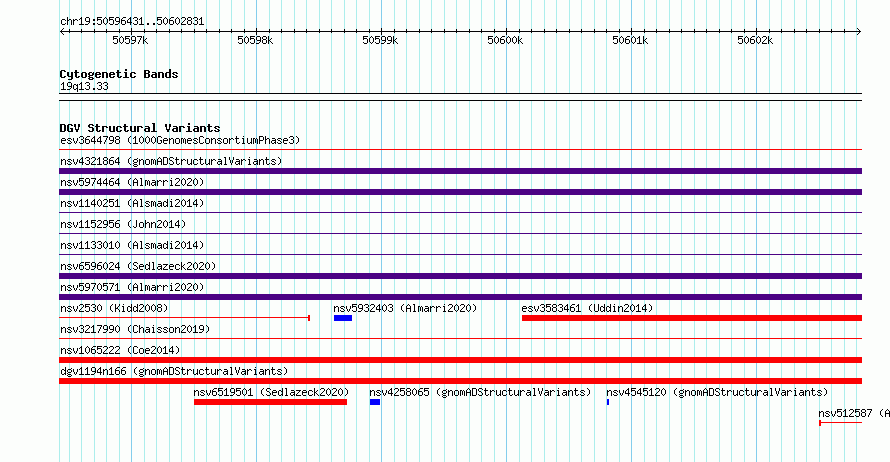Open variant label esv3644798 (1000GenomesConsortiumPhase3)
Image resolution: width=890 pixels, height=462 pixels.
[180, 140]
